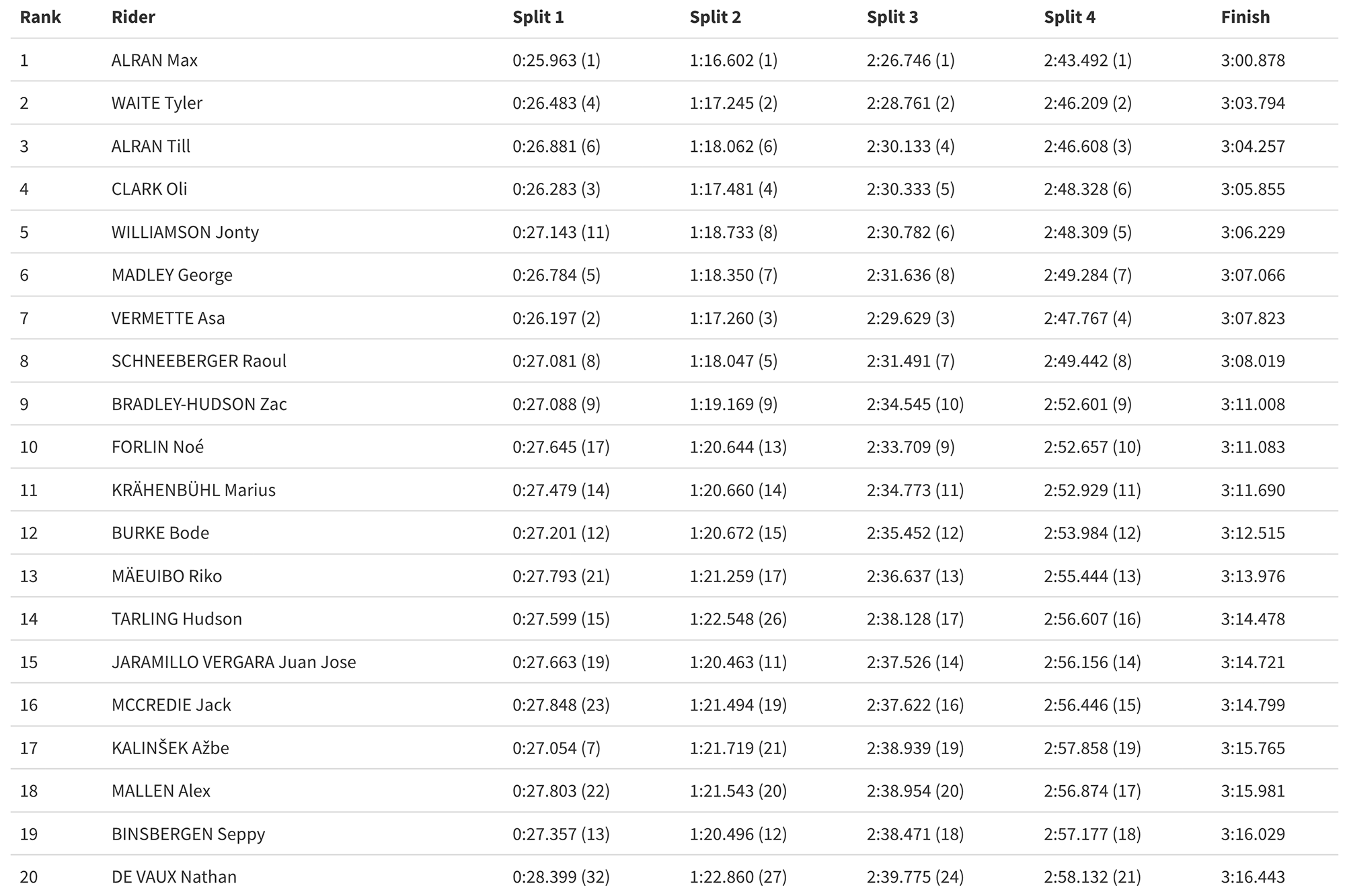The image size is (1345, 896).
Task: Select rider KRÄHENBÜHL Marius
Action: pos(194,489)
